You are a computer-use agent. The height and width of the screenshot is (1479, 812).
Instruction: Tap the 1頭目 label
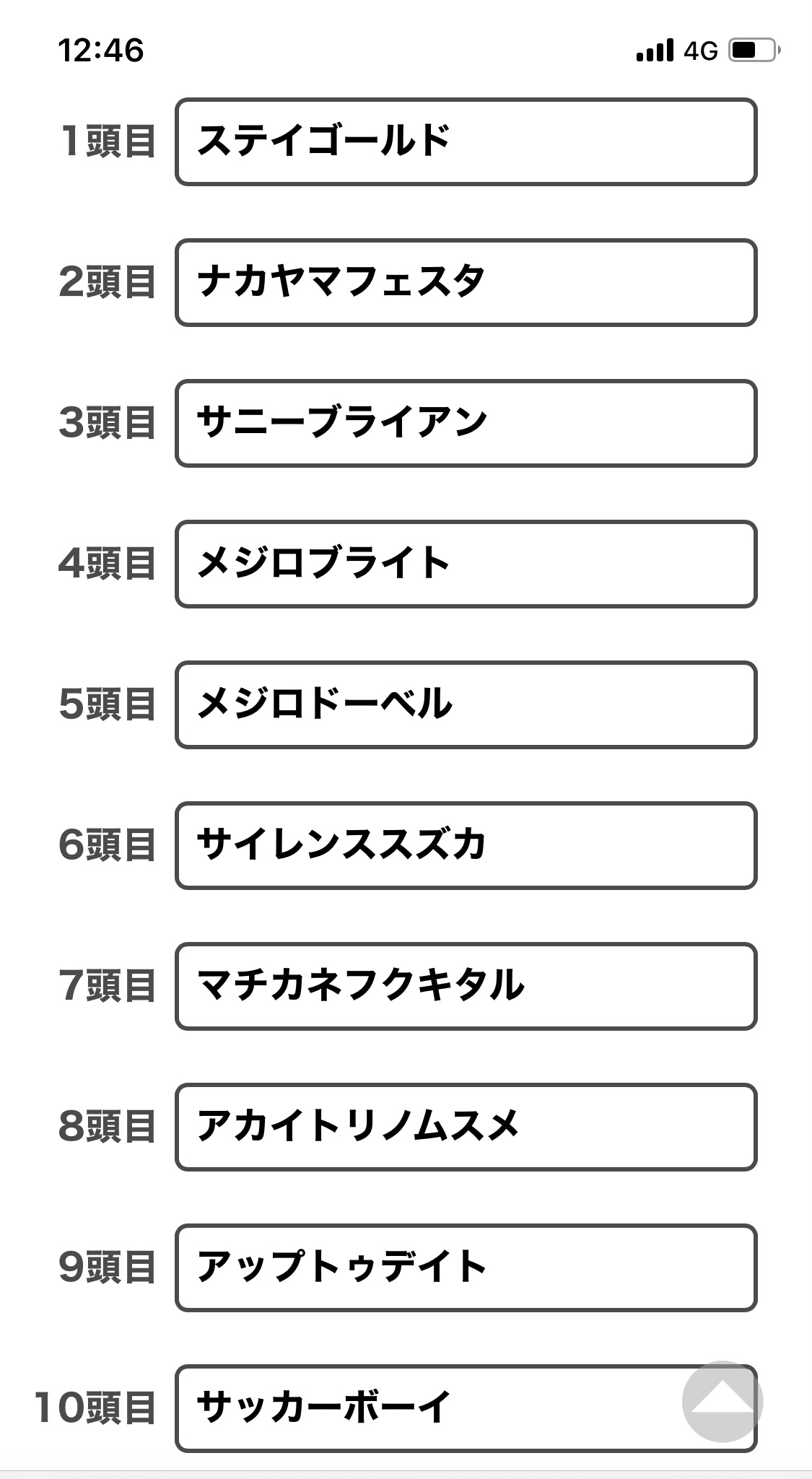pyautogui.click(x=108, y=141)
